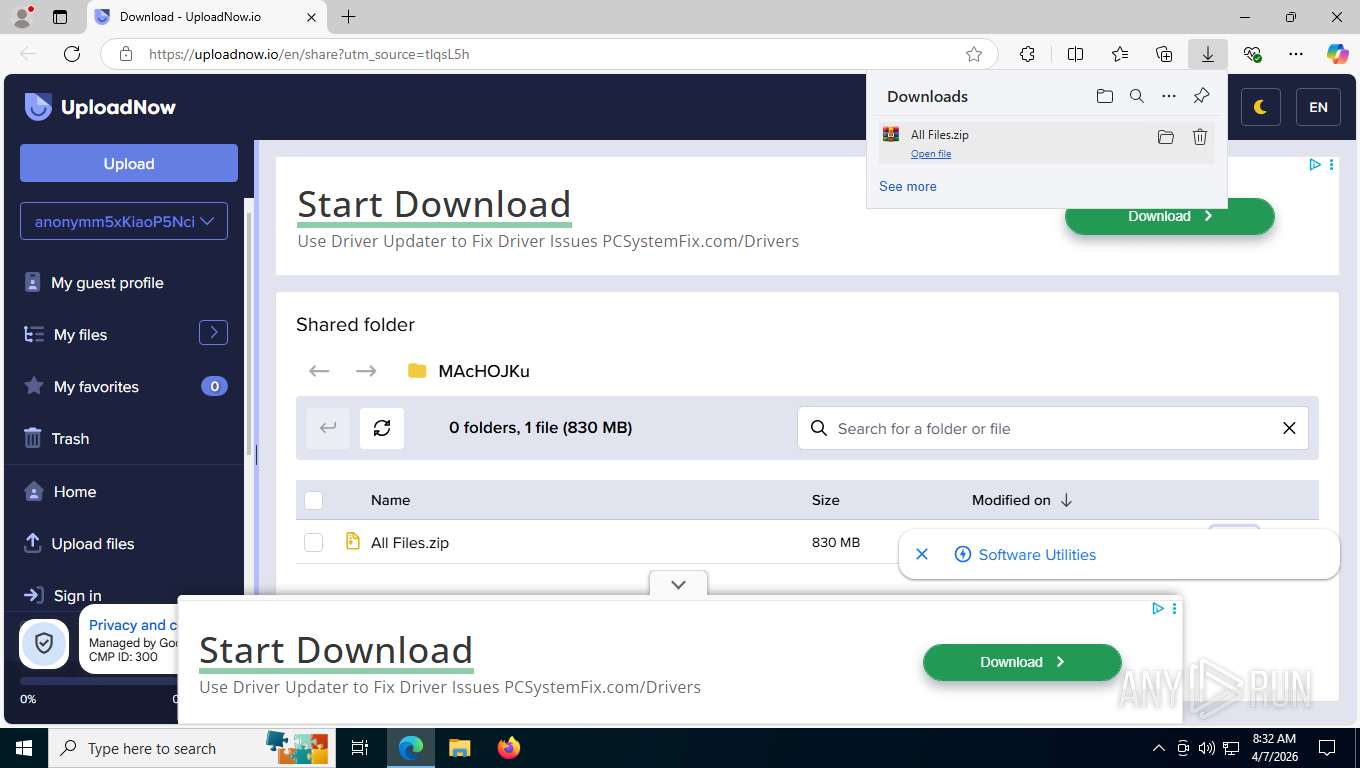Check the select-all checkbox in header
The height and width of the screenshot is (768, 1360).
click(x=313, y=500)
